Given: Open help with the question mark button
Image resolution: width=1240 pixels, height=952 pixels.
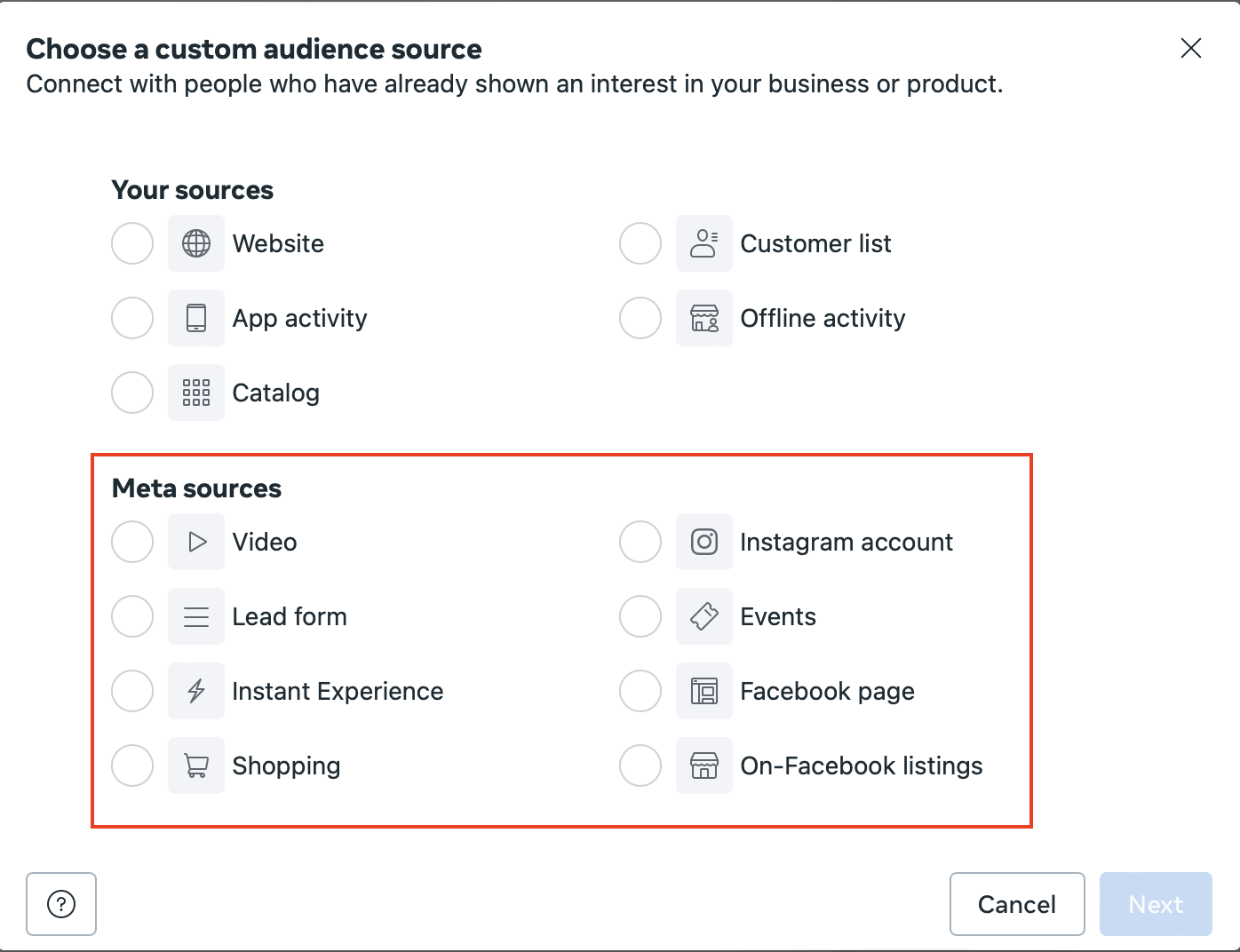Looking at the screenshot, I should coord(61,904).
